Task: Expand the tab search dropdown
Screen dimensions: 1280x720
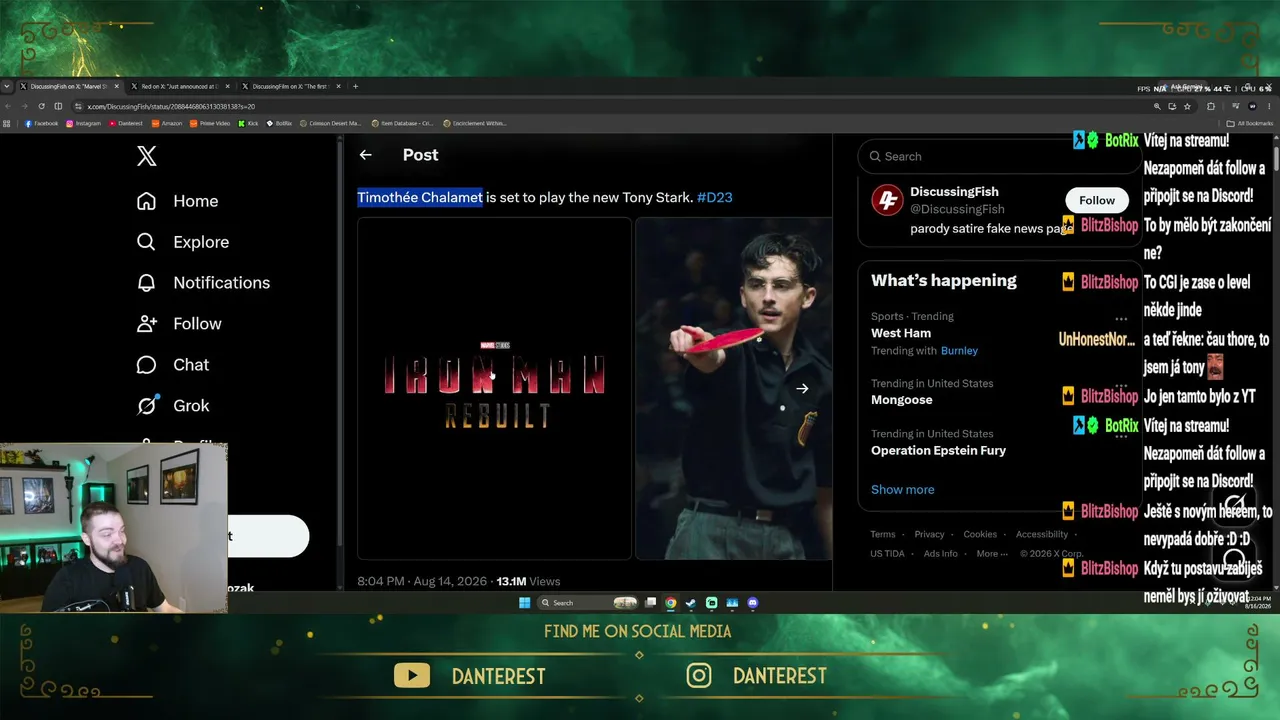Action: pos(7,87)
